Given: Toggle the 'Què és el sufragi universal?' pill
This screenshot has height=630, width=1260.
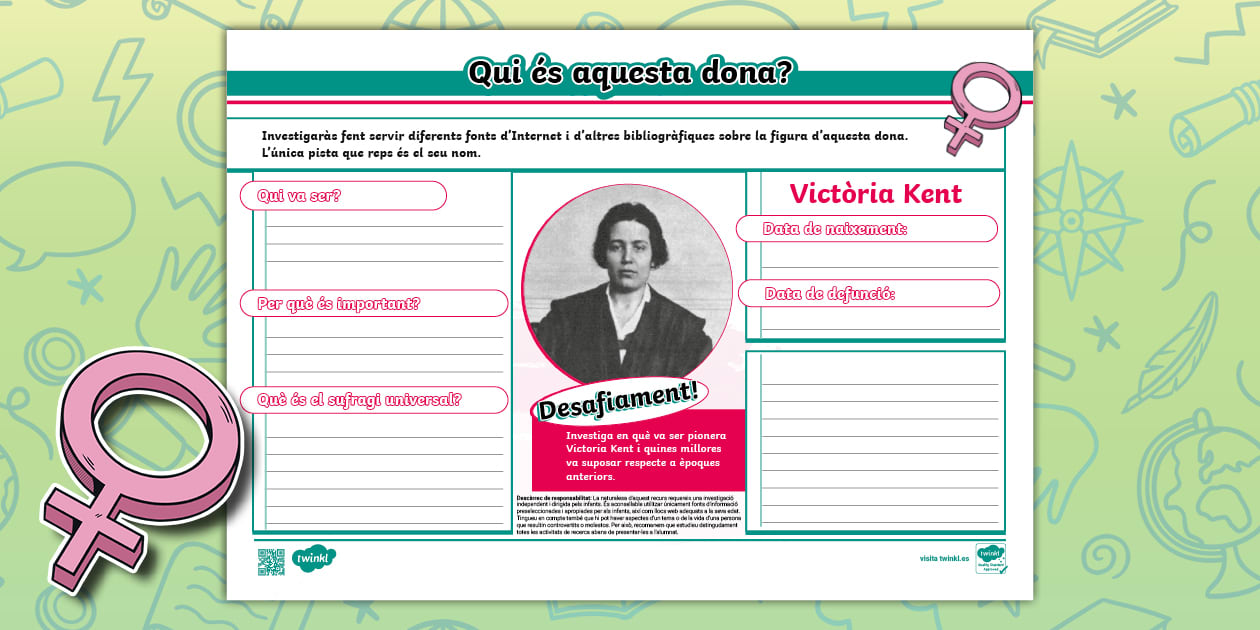Looking at the screenshot, I should tap(373, 400).
